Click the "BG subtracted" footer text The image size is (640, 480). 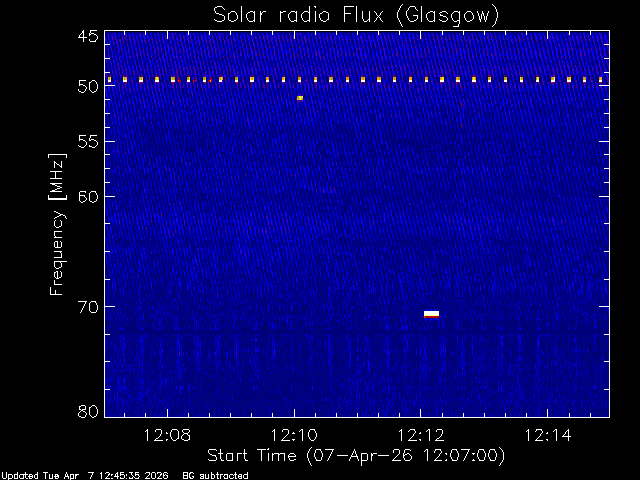click(215, 476)
